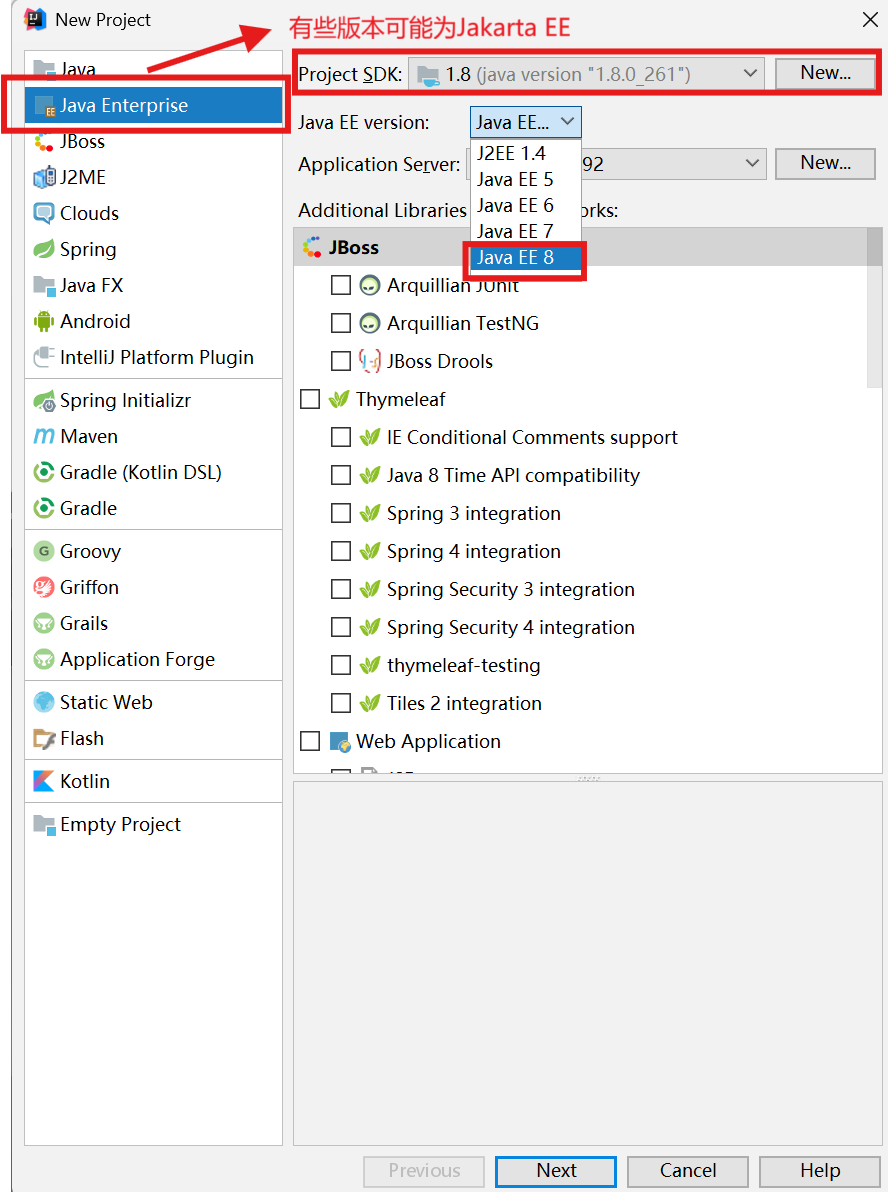
Task: Open Help for New Project dialog
Action: [x=820, y=1171]
